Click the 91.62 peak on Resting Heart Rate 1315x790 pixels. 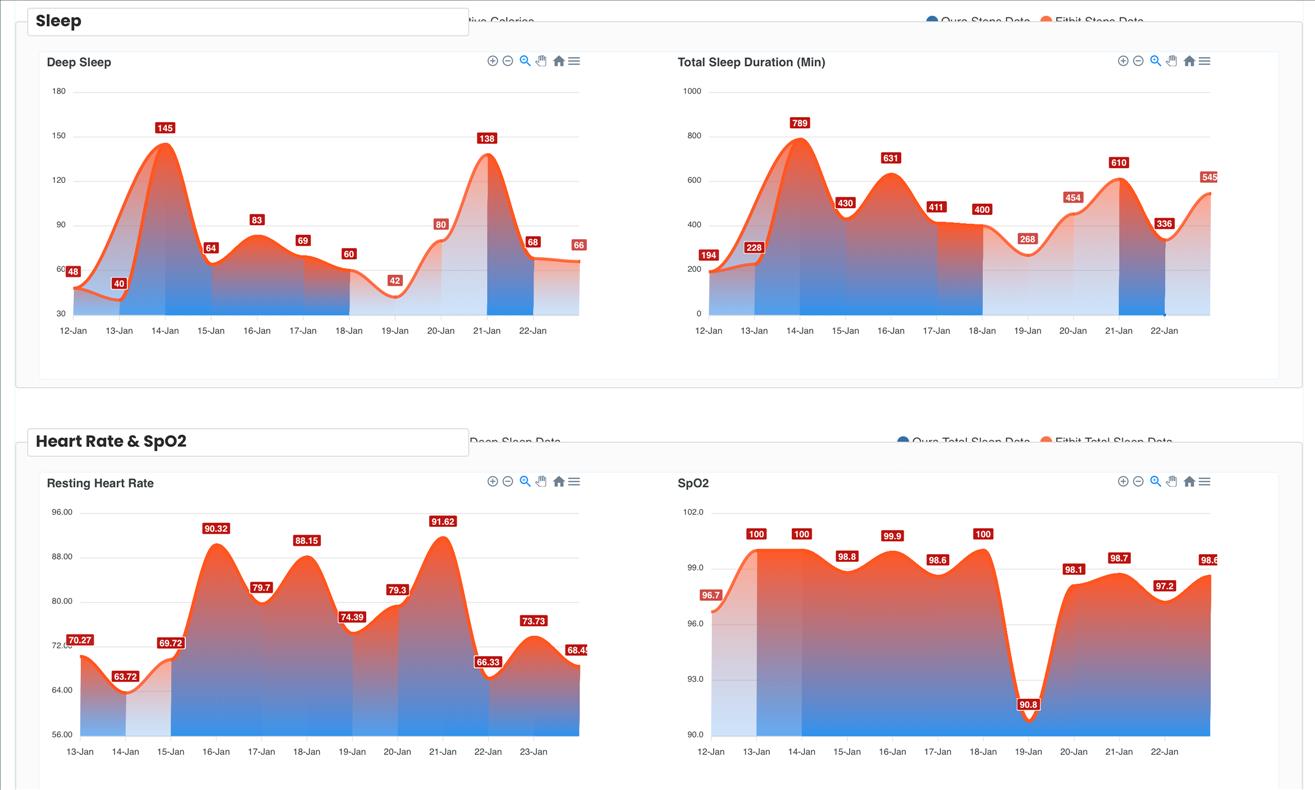(443, 521)
